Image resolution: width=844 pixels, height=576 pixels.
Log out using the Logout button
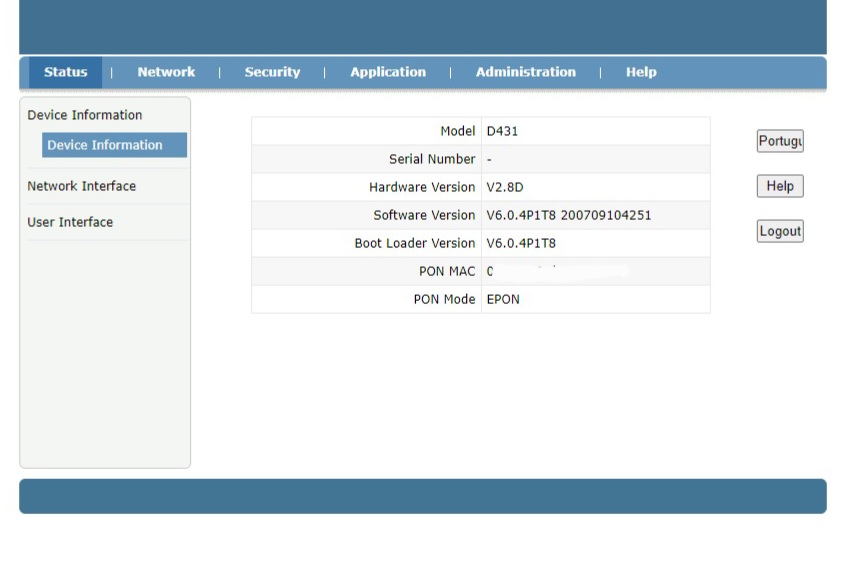point(780,231)
